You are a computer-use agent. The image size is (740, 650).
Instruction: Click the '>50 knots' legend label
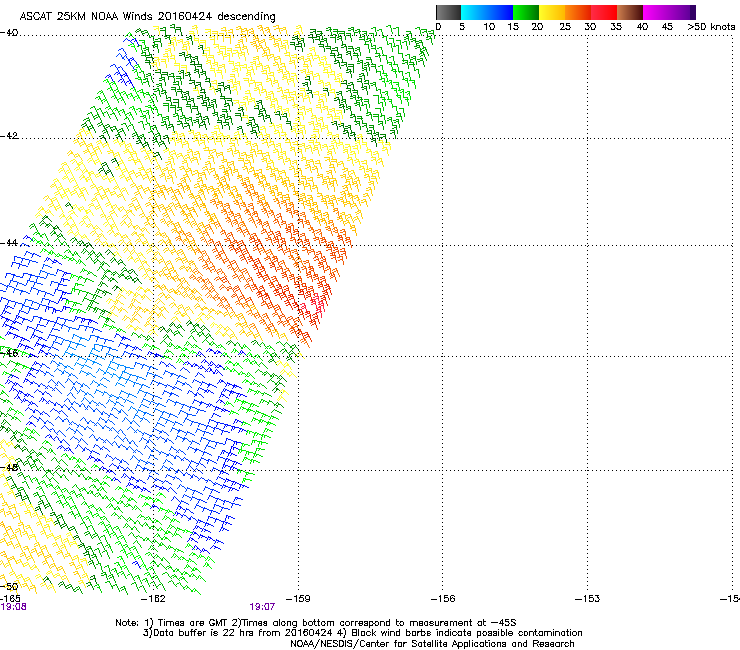tap(711, 27)
